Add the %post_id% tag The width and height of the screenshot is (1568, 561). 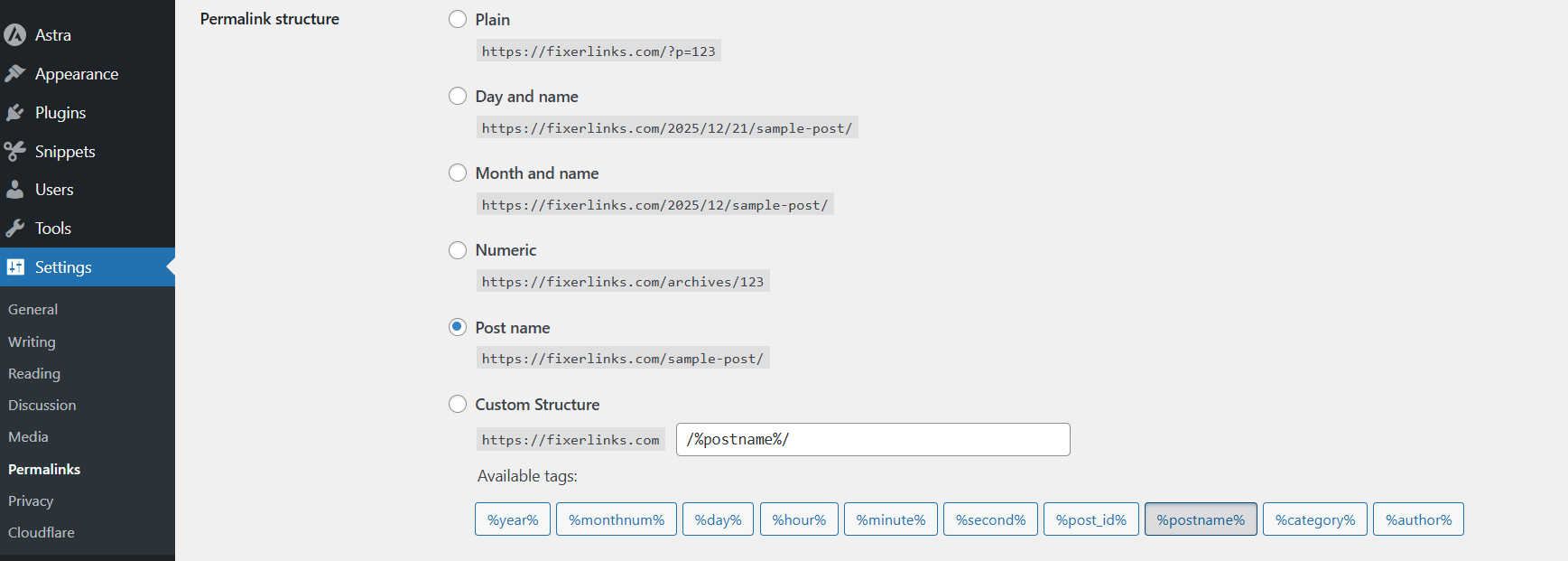(1091, 519)
